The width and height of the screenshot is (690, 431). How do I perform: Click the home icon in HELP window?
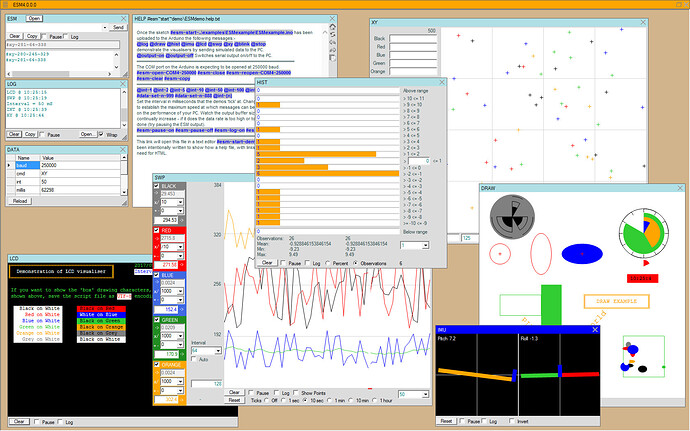[333, 27]
